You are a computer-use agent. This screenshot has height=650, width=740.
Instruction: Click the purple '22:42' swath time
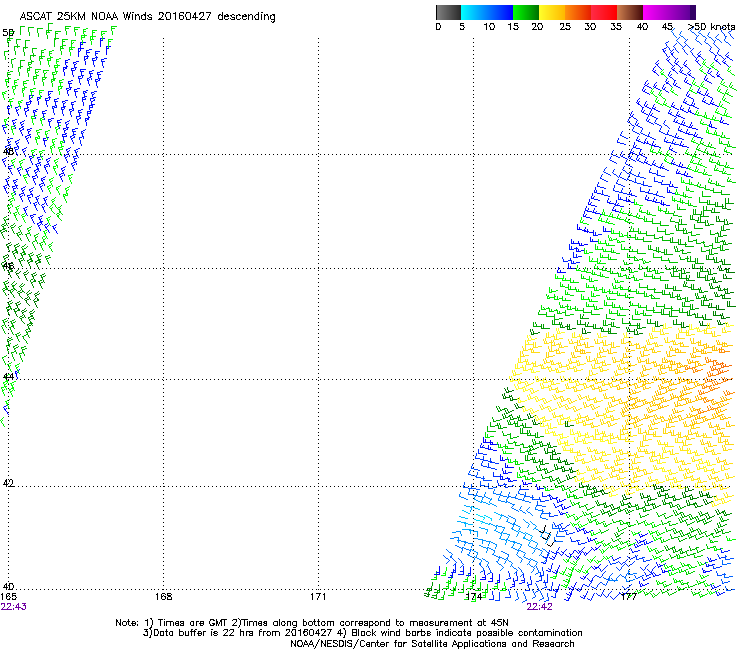pyautogui.click(x=539, y=607)
